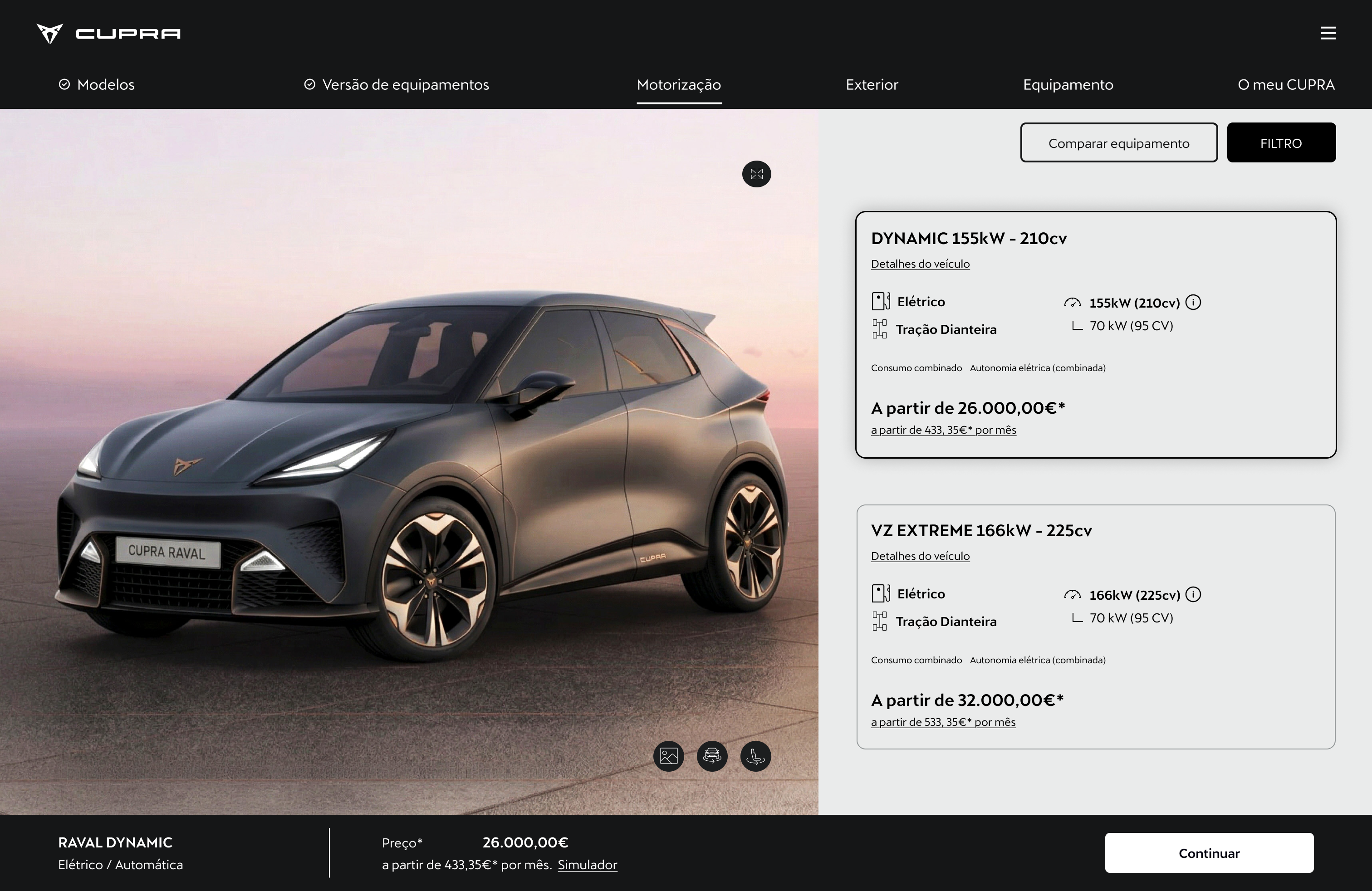Click the Elétrico fuel icon in DYNAMIC card

880,301
